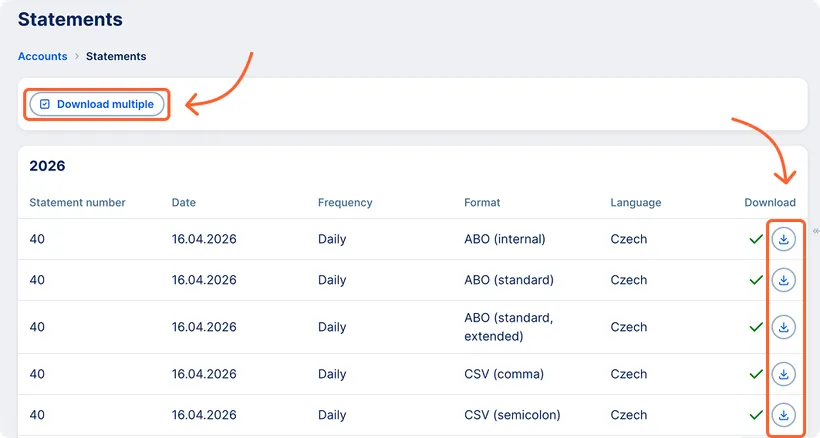Click the Language column header
820x438 pixels.
[636, 203]
